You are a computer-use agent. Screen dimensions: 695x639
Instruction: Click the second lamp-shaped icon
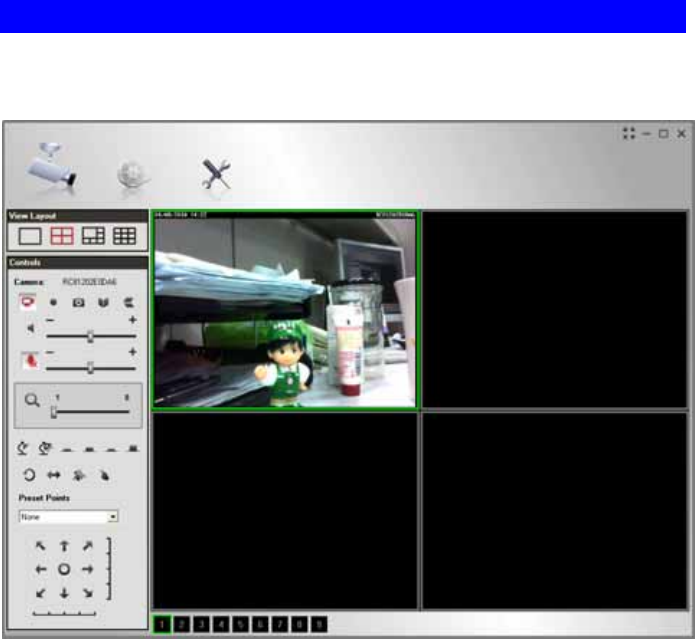44,448
